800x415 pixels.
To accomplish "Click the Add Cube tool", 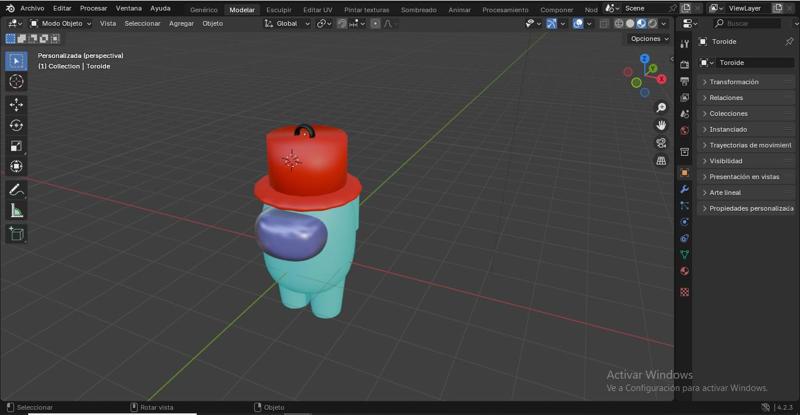I will click(x=16, y=233).
